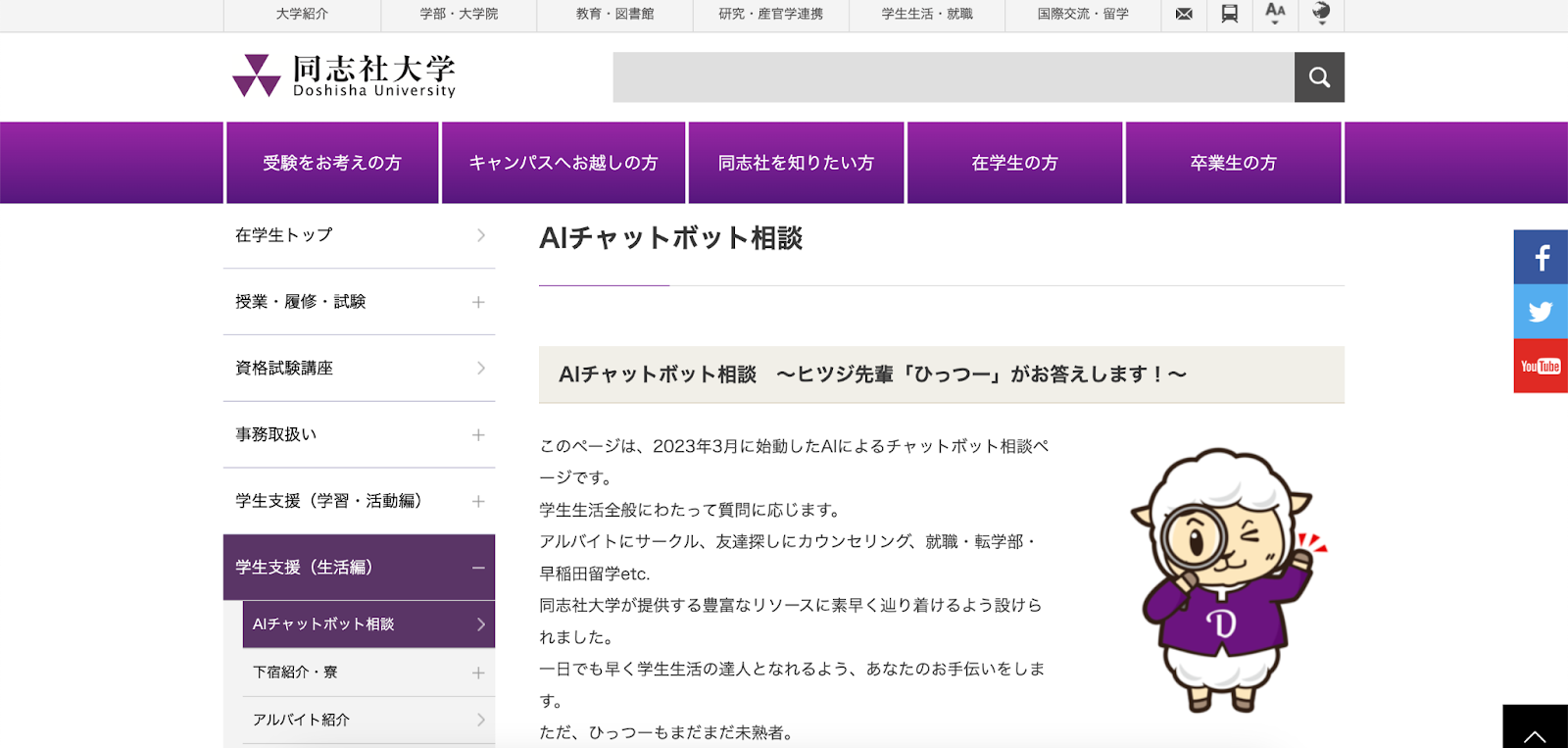
Task: Open 教育・図書館 top menu
Action: [614, 14]
